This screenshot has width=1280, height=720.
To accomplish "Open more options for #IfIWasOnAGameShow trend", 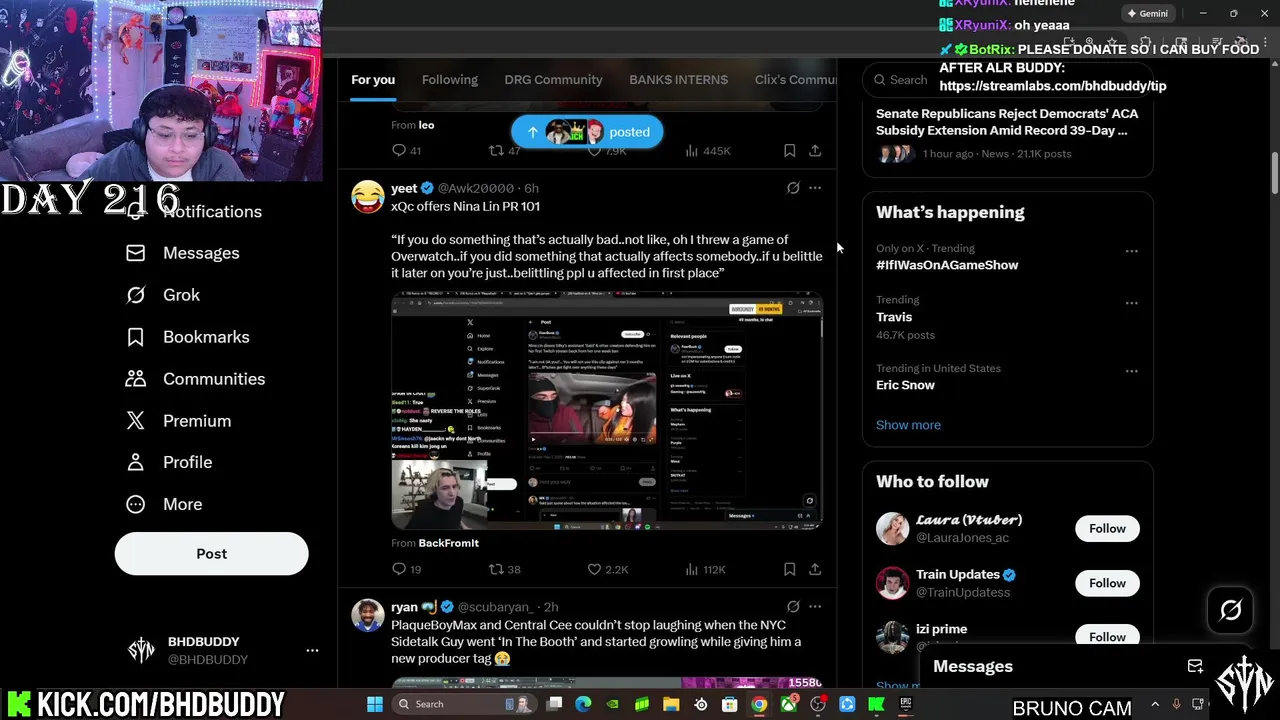I will [x=1131, y=251].
